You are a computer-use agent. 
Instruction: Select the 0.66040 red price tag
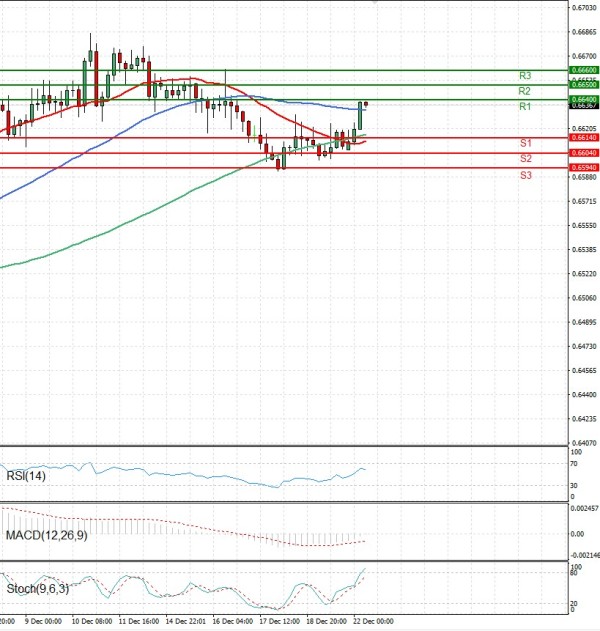click(583, 152)
